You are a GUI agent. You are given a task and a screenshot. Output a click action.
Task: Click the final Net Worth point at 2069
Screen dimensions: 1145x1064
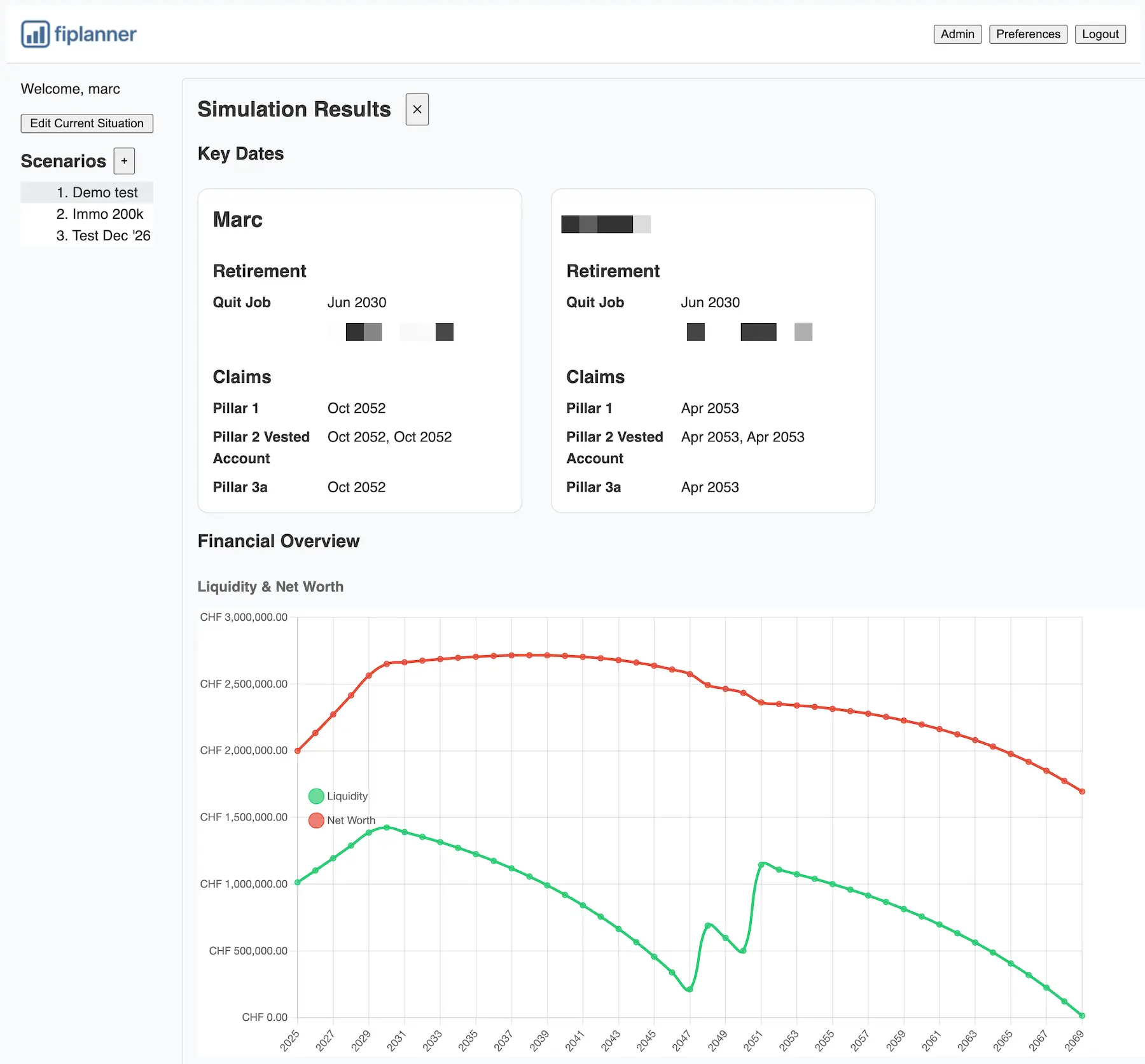pyautogui.click(x=1082, y=792)
